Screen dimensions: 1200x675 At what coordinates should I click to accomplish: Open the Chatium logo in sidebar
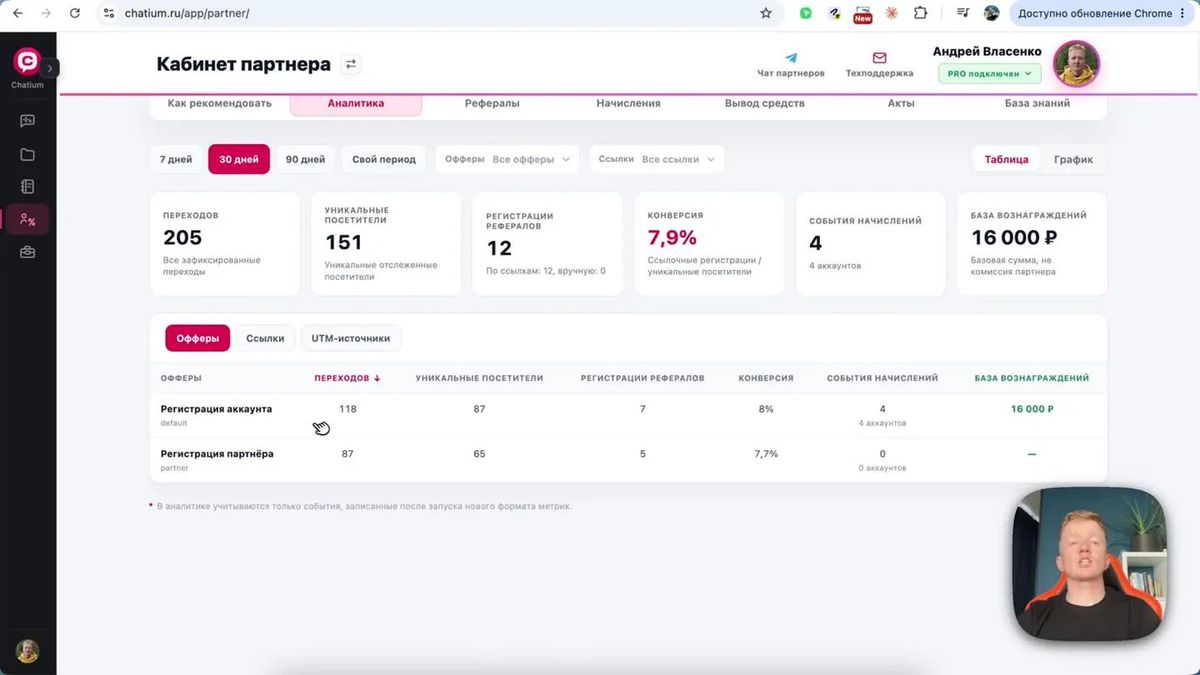click(x=27, y=62)
